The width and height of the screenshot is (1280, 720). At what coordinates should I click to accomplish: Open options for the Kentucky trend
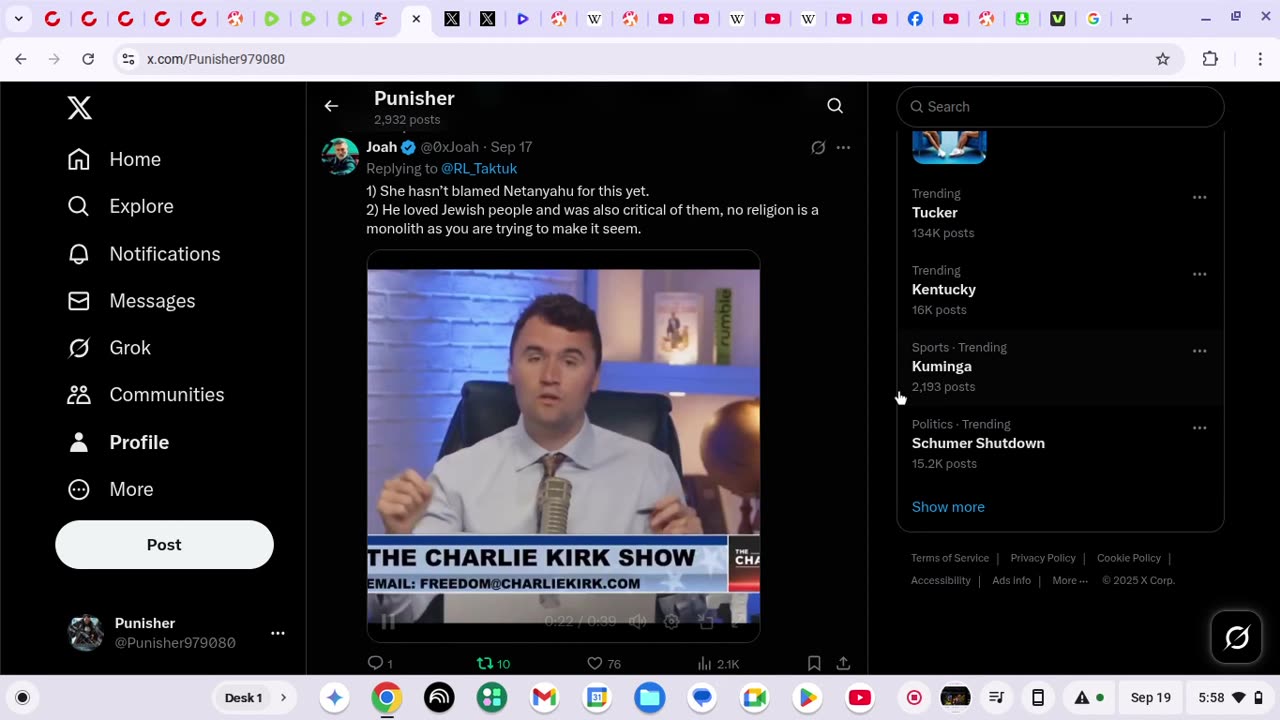click(x=1199, y=274)
